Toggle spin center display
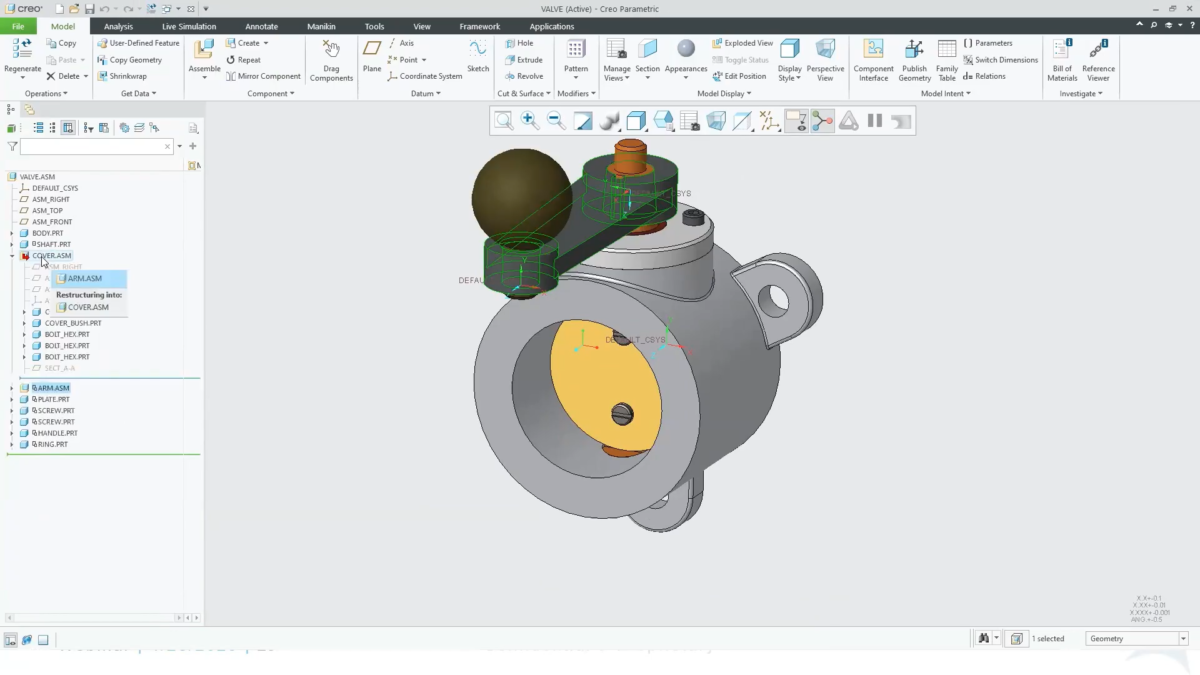The height and width of the screenshot is (675, 1200). tap(822, 121)
